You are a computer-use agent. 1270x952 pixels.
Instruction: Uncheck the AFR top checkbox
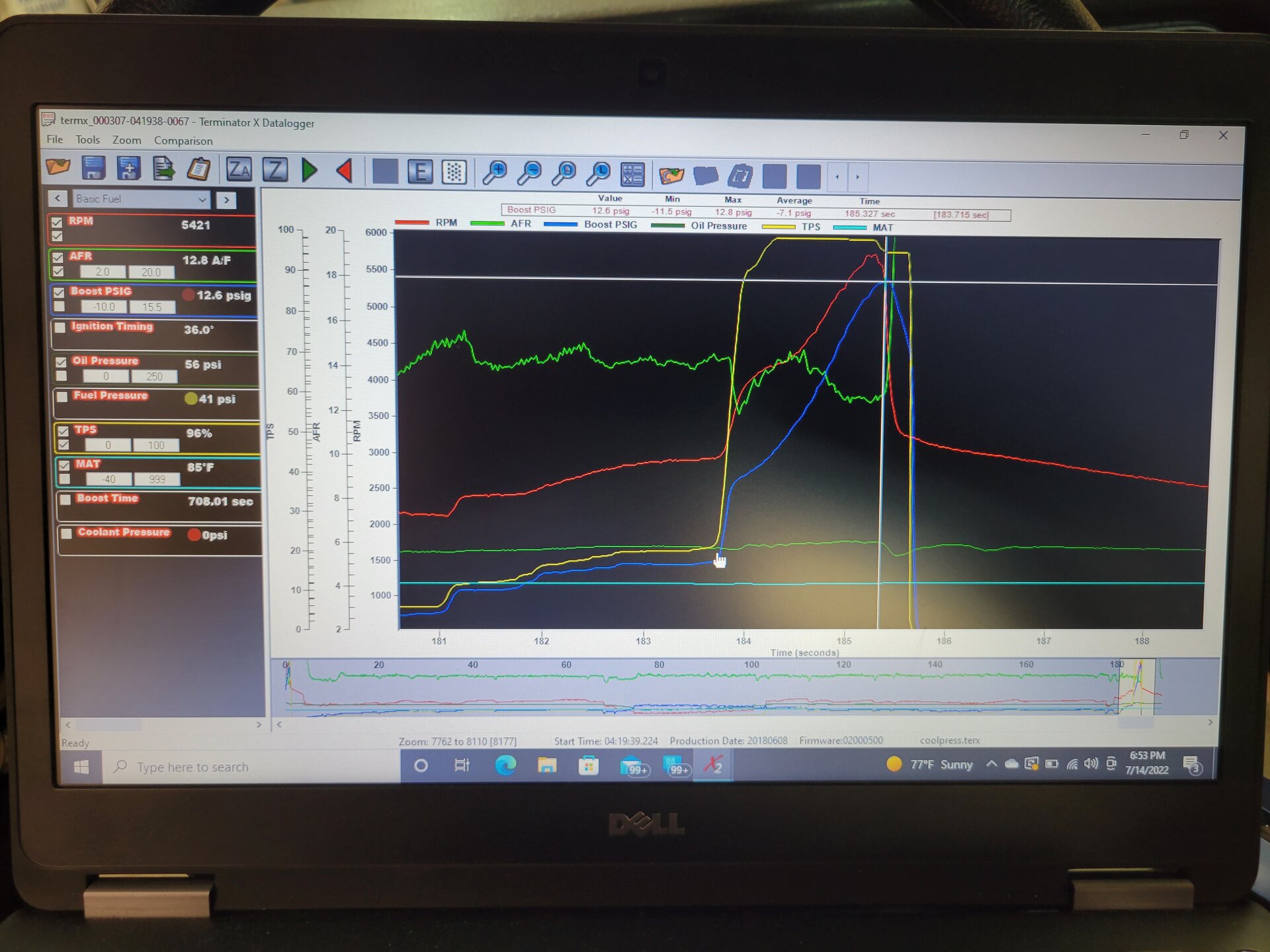point(58,257)
